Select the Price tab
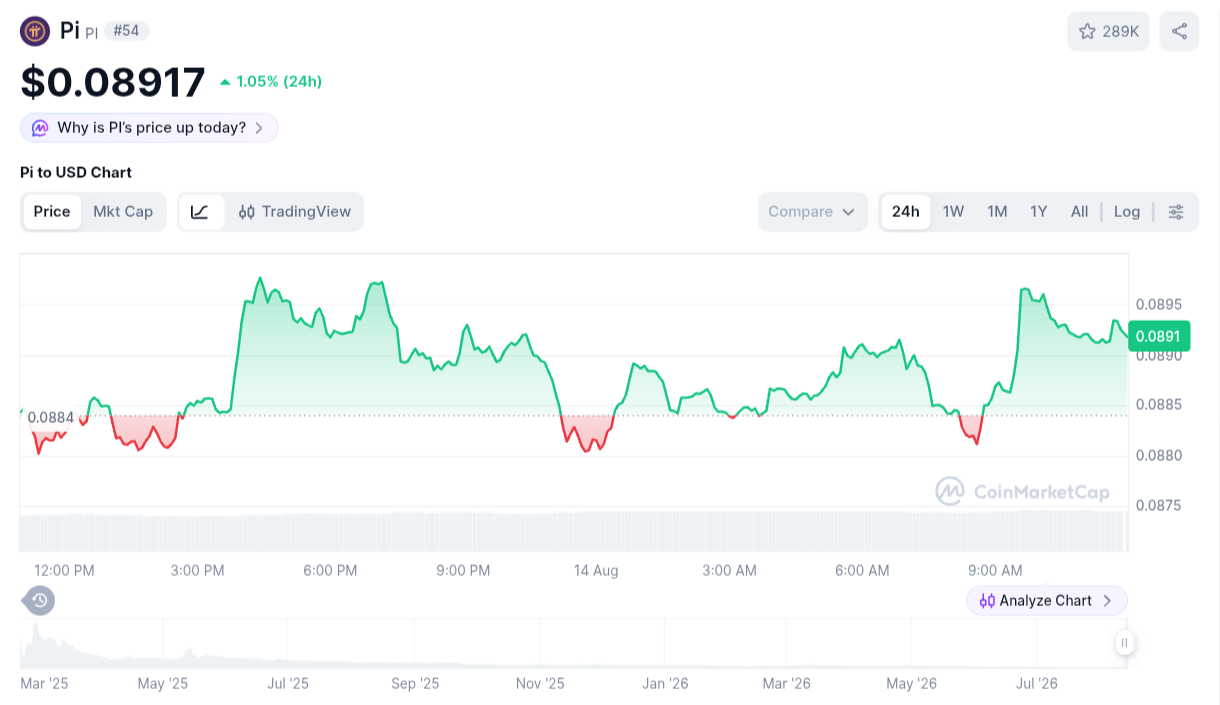The image size is (1220, 705). pyautogui.click(x=52, y=212)
